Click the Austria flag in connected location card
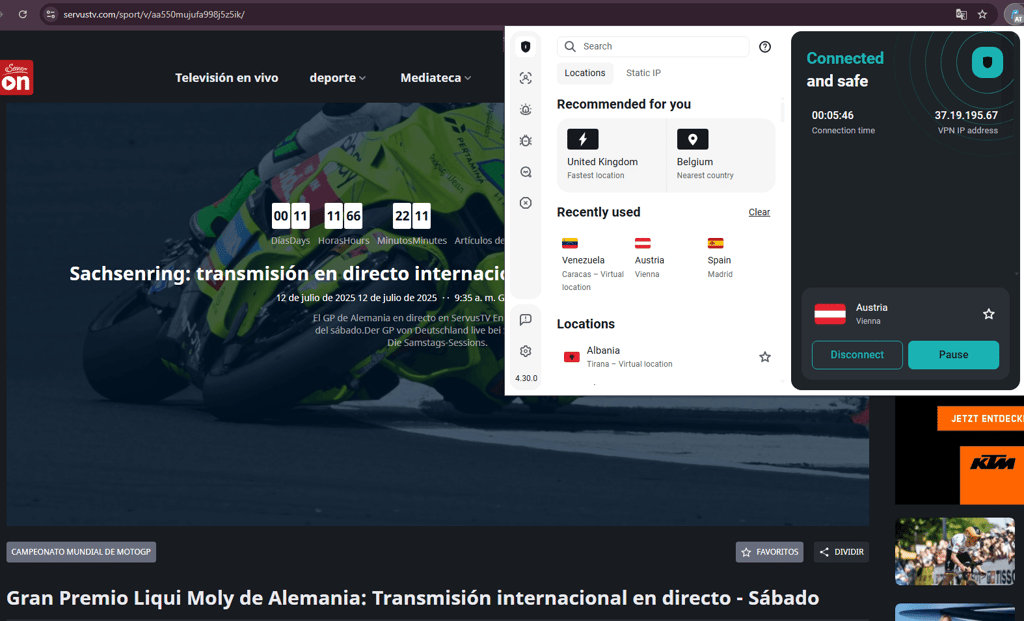The width and height of the screenshot is (1024, 621). click(x=830, y=314)
